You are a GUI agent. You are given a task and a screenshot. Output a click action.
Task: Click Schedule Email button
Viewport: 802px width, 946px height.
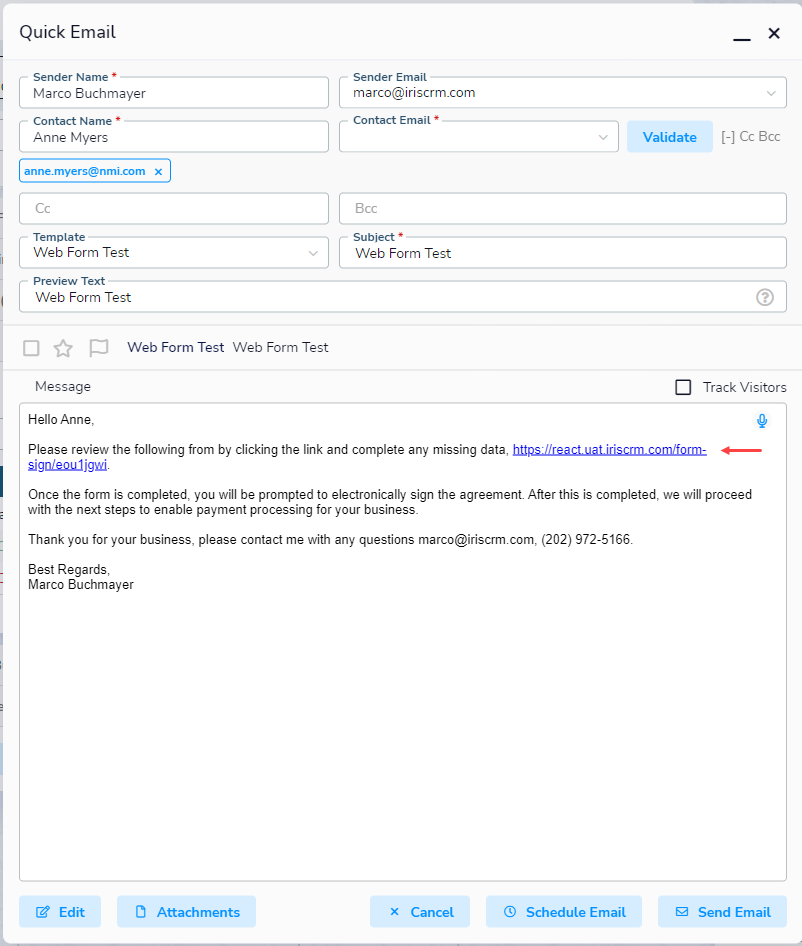click(x=564, y=912)
